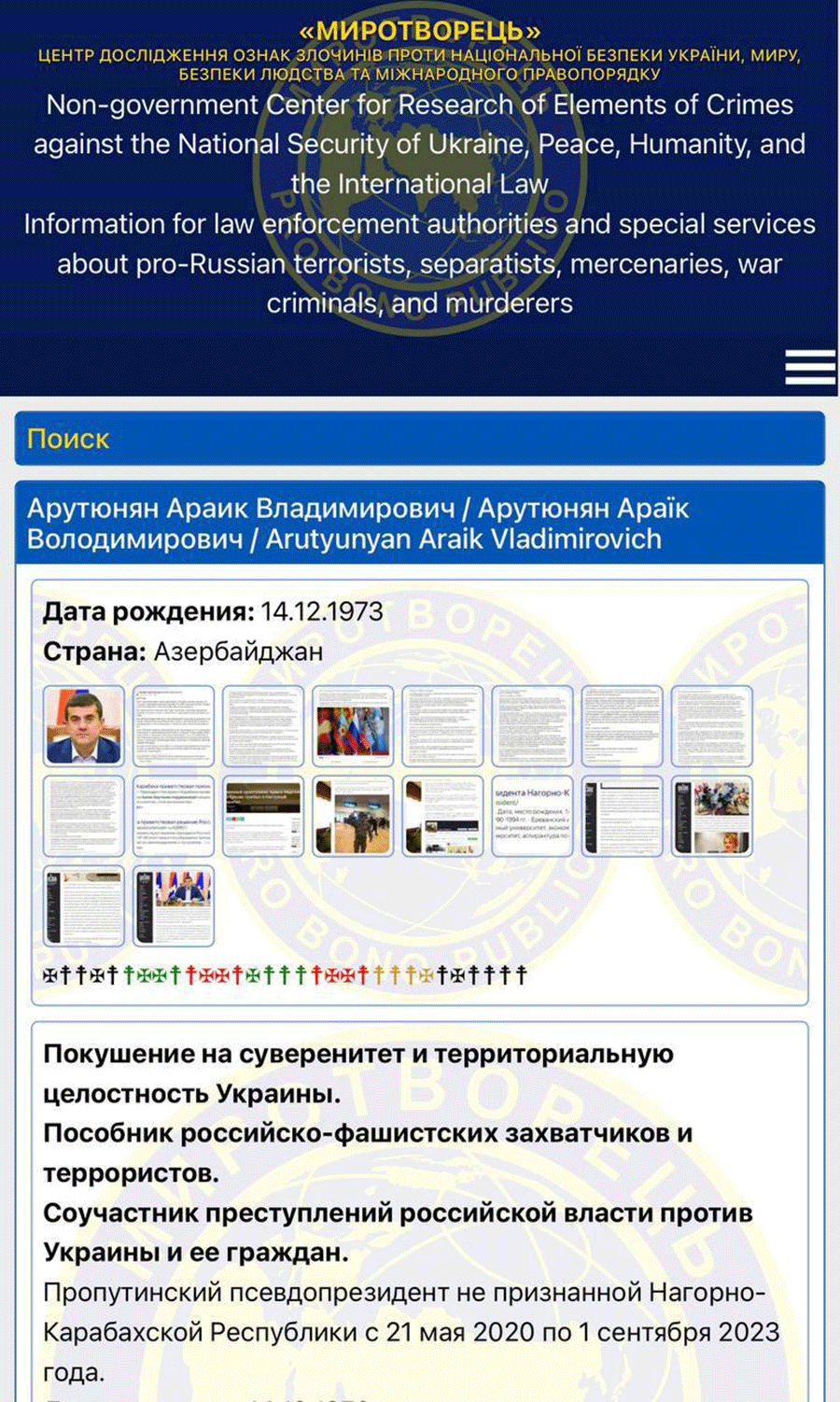
Task: Click the 'Information for law enforcement authorities' text
Action: click(420, 263)
